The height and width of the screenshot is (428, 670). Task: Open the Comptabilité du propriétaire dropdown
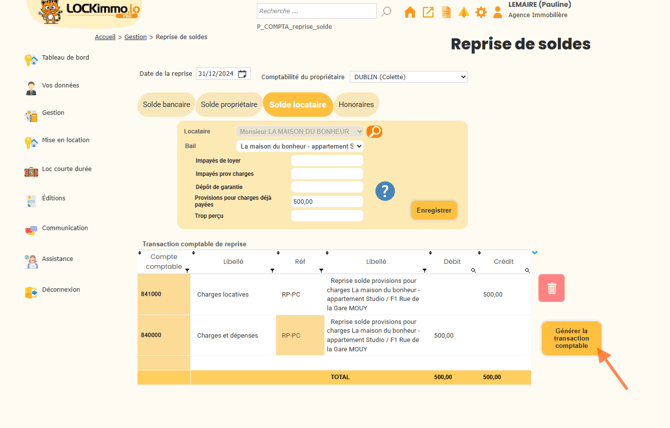tap(408, 77)
